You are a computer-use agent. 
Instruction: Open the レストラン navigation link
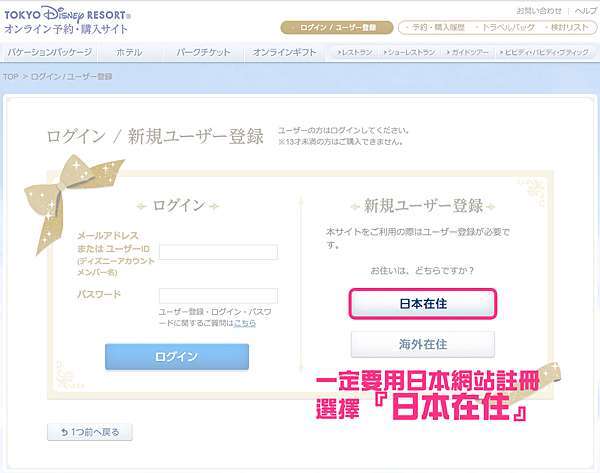[x=354, y=52]
